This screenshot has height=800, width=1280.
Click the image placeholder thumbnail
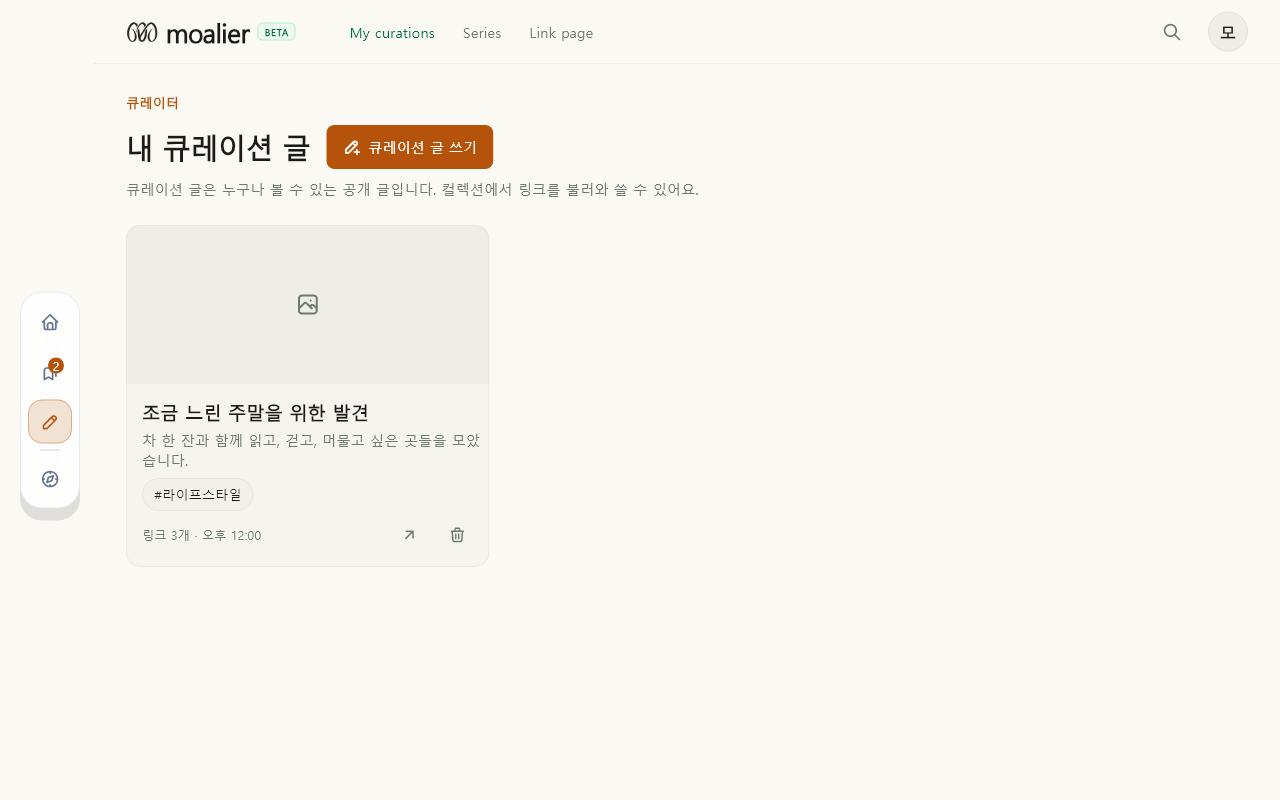(308, 305)
